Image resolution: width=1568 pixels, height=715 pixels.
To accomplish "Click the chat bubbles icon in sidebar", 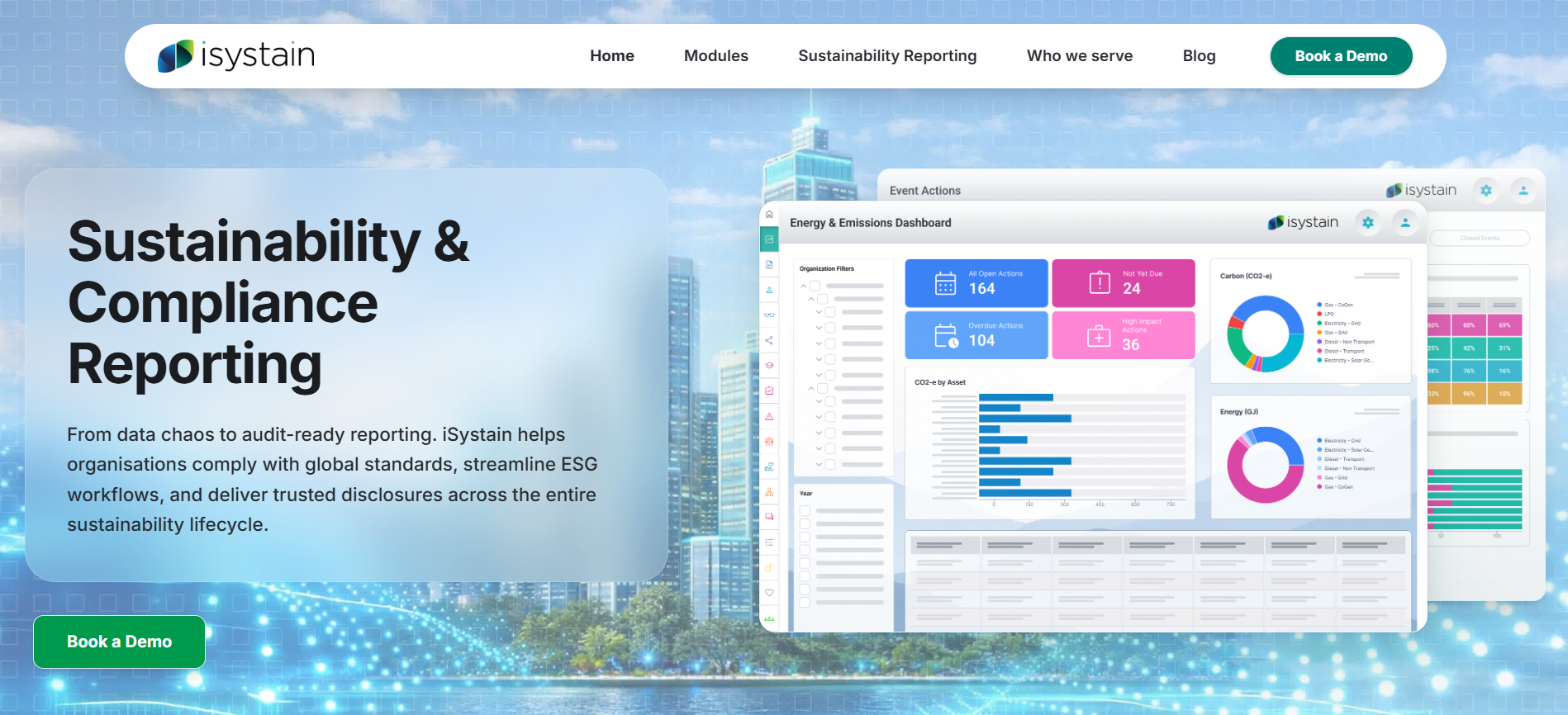I will [769, 517].
